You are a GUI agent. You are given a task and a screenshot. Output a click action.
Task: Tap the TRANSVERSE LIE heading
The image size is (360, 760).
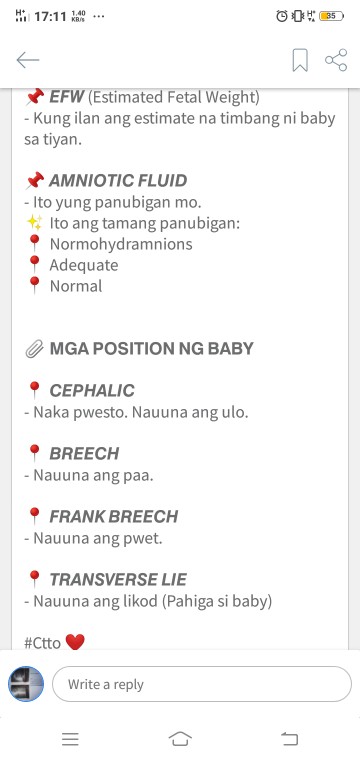coord(118,579)
